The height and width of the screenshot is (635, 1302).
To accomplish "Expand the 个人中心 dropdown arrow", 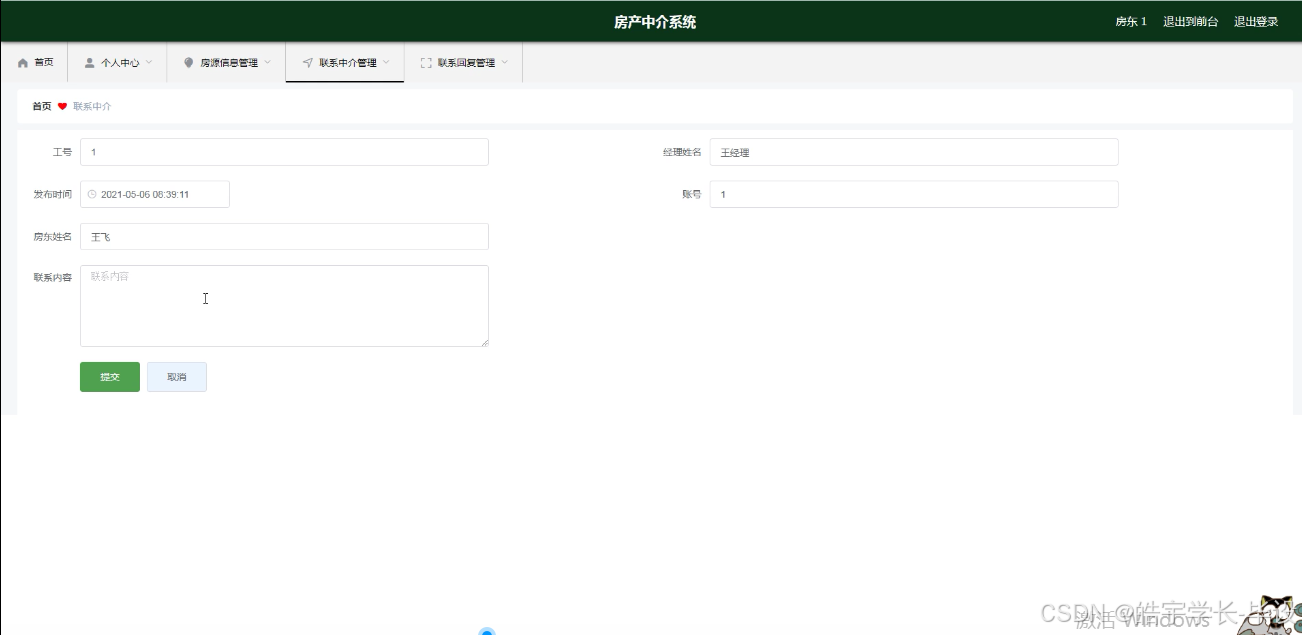I will pos(149,63).
